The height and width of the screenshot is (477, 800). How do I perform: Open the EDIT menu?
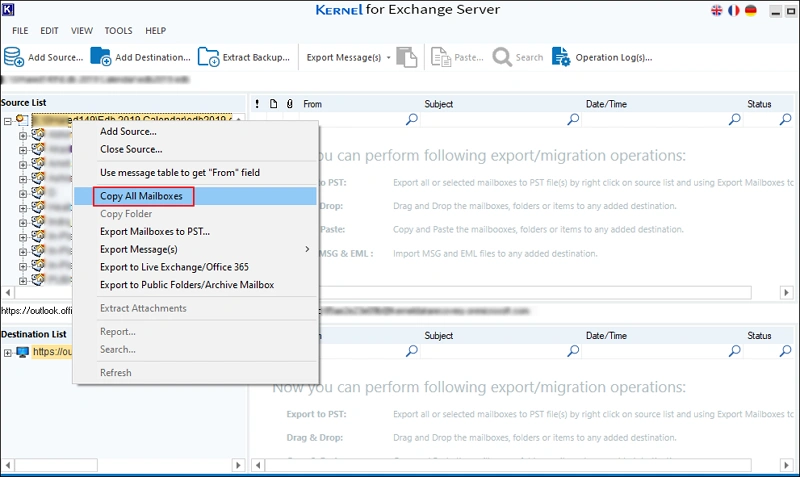point(49,31)
